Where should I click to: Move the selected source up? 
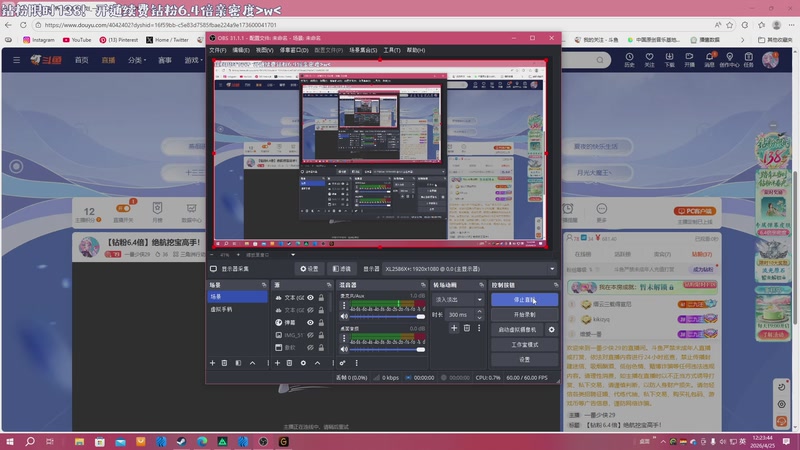pos(317,363)
